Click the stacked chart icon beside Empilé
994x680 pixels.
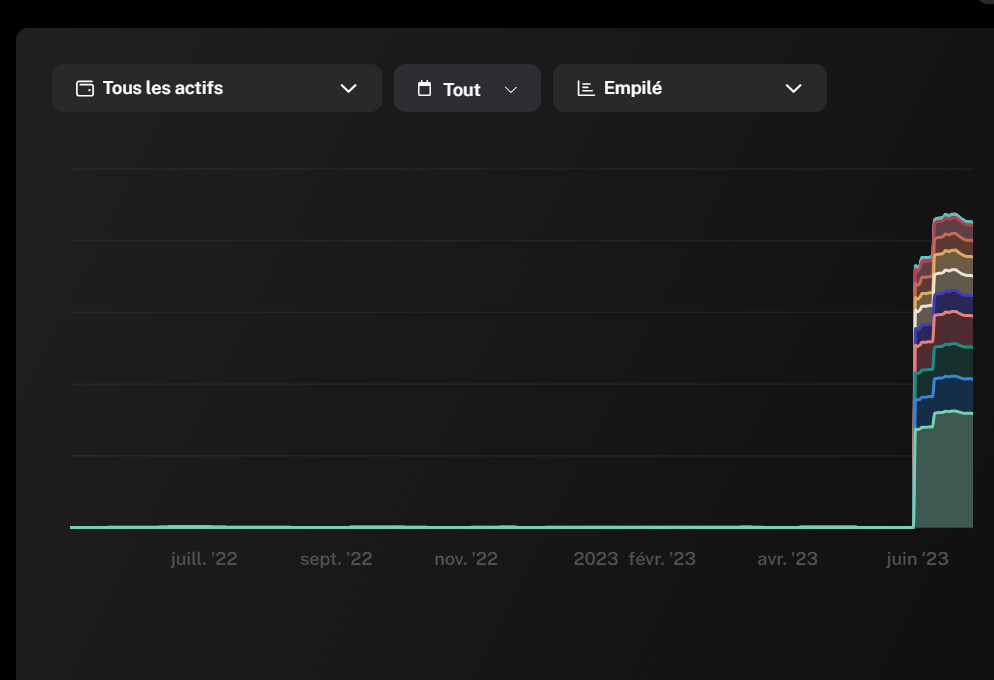tap(586, 88)
